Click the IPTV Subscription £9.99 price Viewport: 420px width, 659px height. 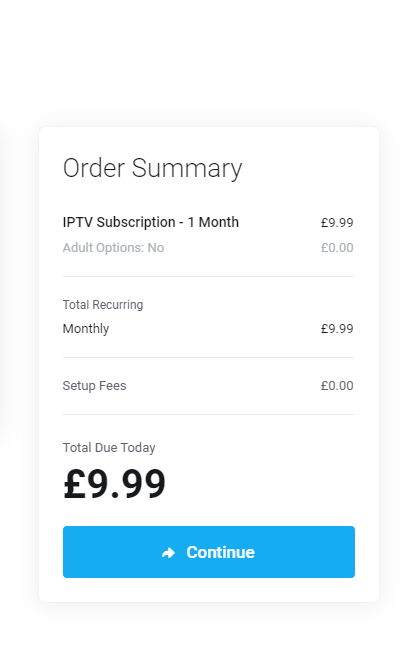(337, 222)
